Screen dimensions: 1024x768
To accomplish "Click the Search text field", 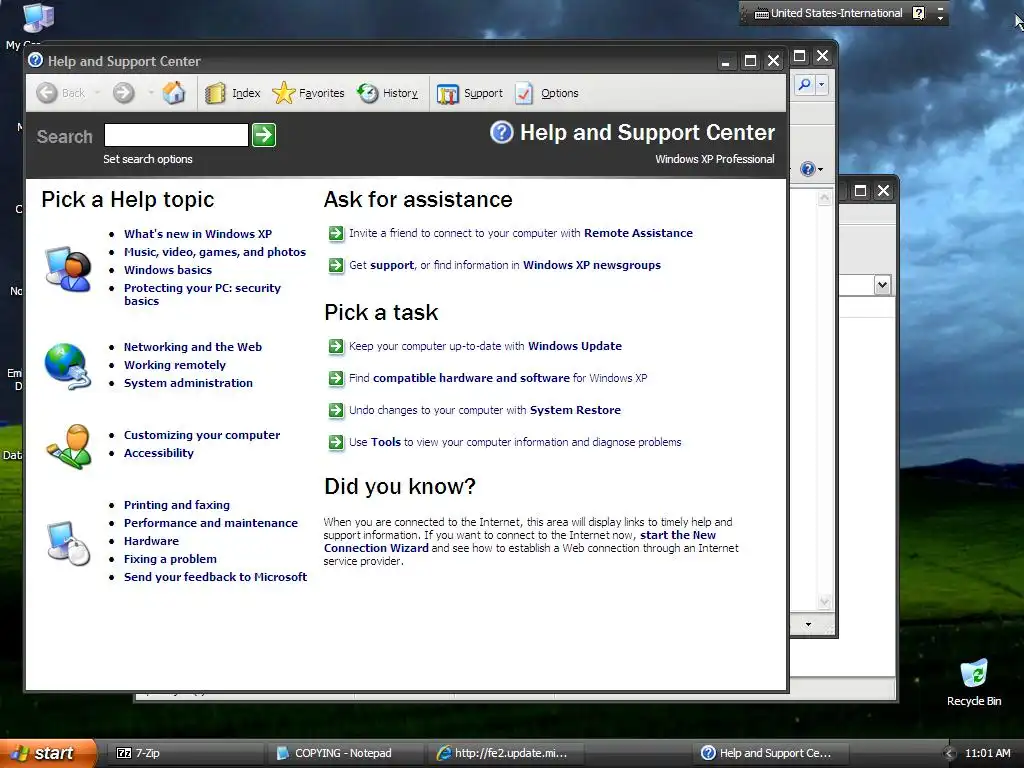I will pyautogui.click(x=176, y=135).
